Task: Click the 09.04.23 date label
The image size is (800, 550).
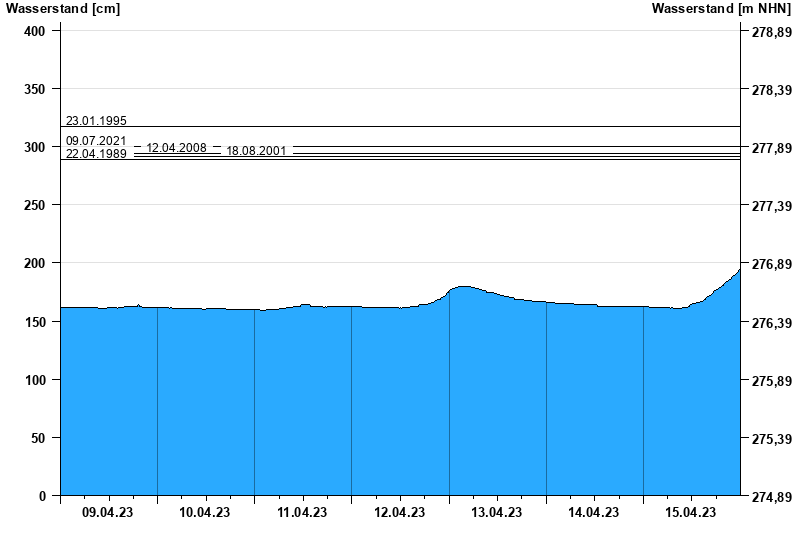Action: (108, 513)
